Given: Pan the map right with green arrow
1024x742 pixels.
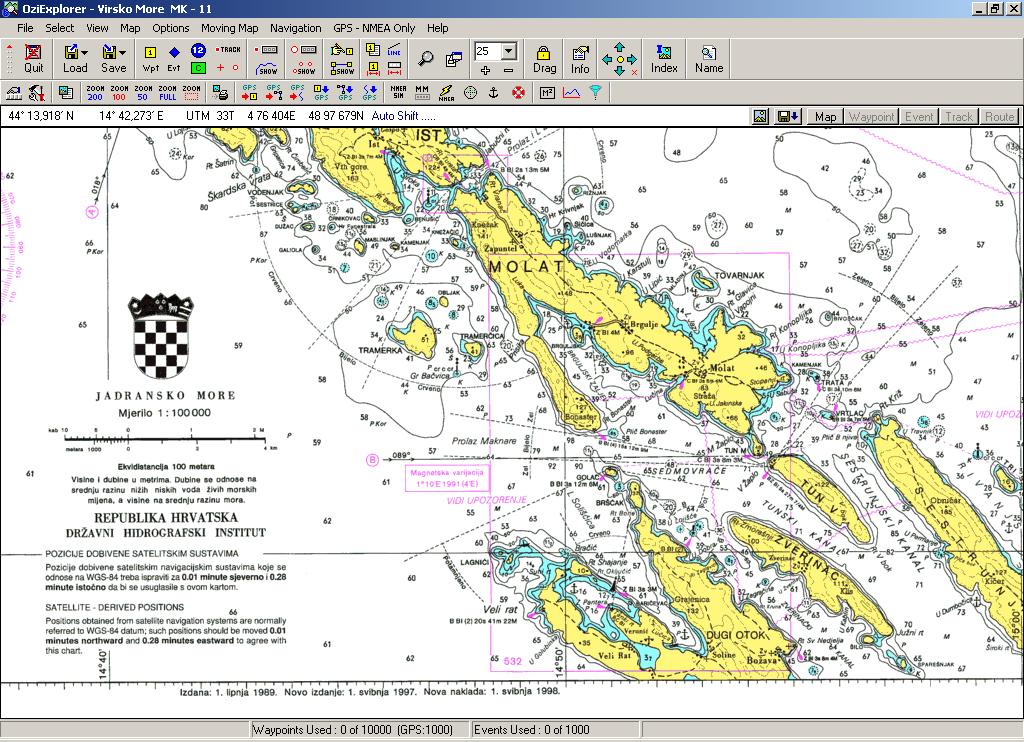Looking at the screenshot, I should click(632, 59).
